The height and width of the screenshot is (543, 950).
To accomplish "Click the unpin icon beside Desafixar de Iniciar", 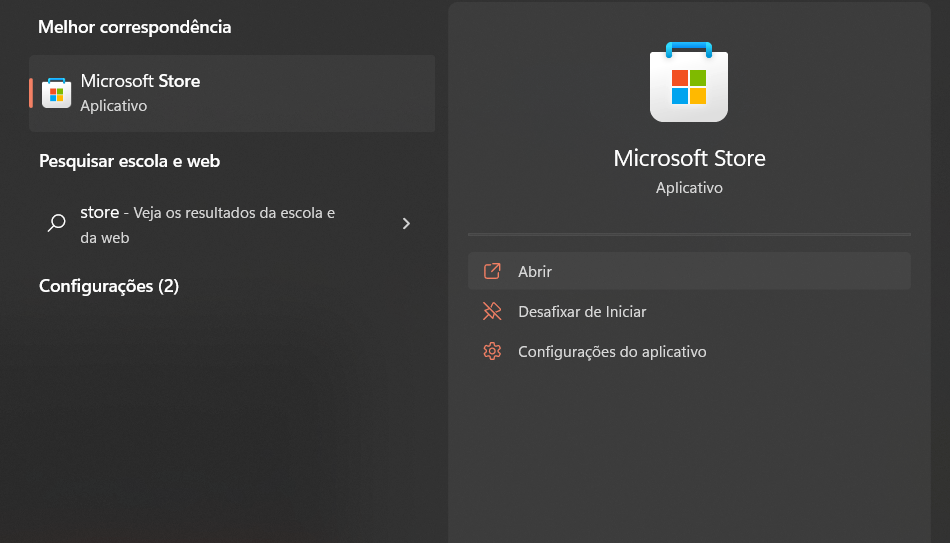I will tap(492, 311).
